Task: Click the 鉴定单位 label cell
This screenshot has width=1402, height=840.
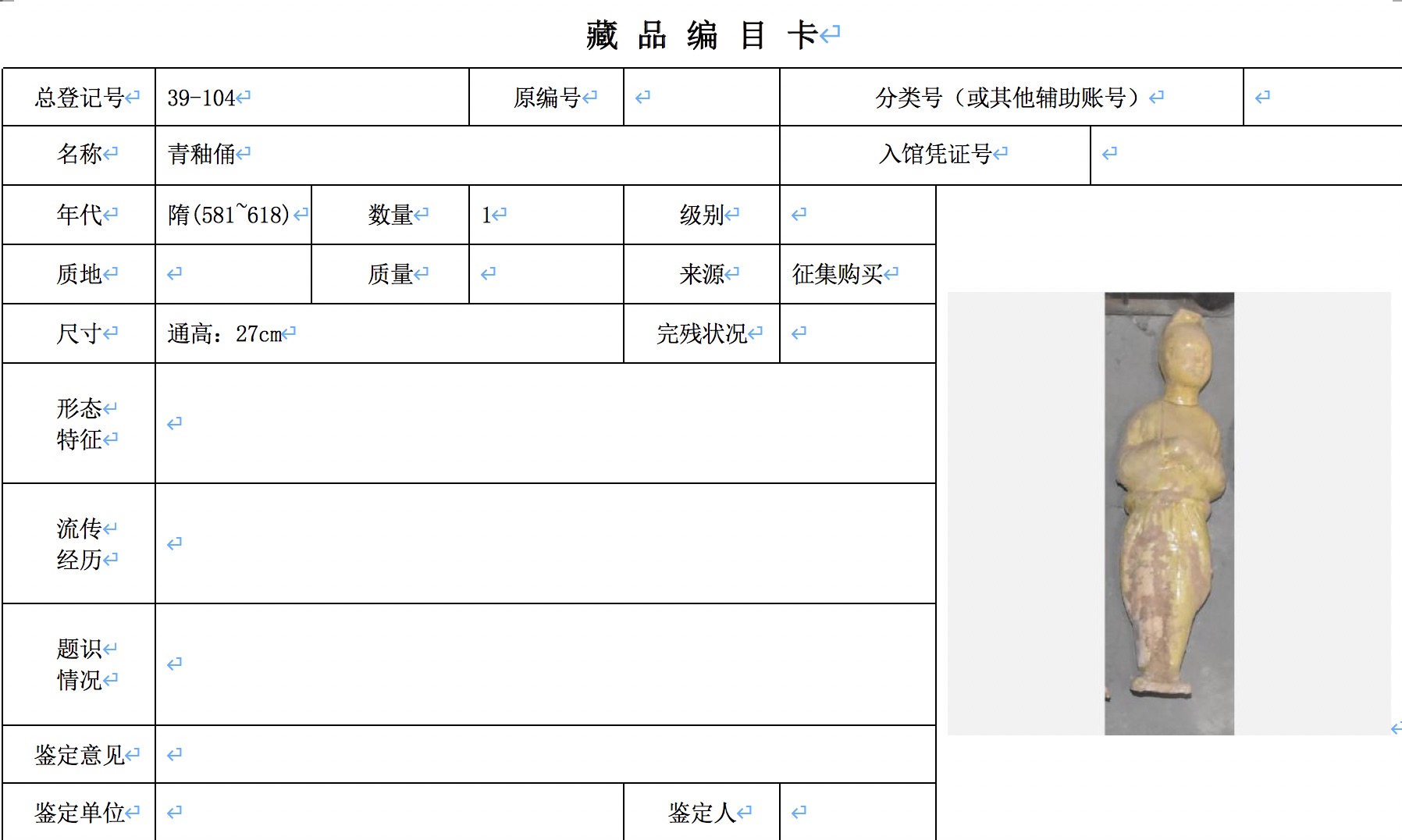Action: [79, 812]
